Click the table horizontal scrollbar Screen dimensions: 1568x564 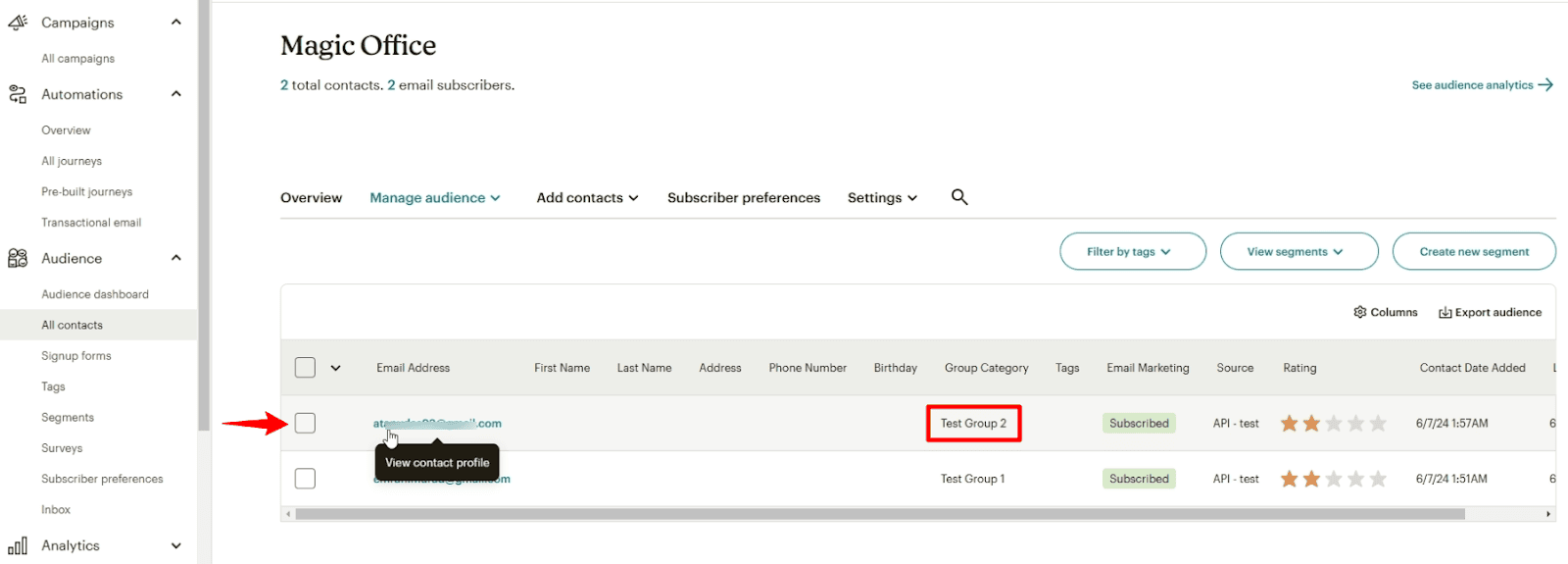(x=880, y=514)
